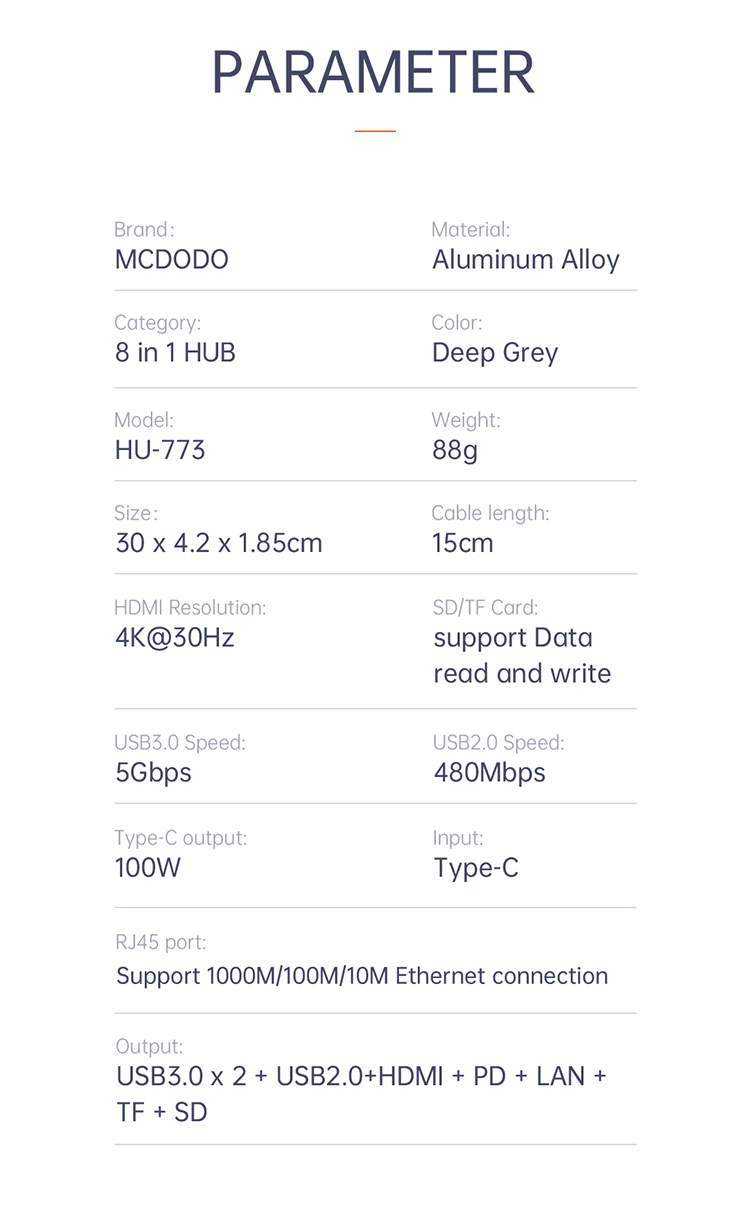Viewport: 750px width, 1229px height.
Task: Select the 1000M/100M/10M Ethernet connection line
Action: tap(362, 976)
